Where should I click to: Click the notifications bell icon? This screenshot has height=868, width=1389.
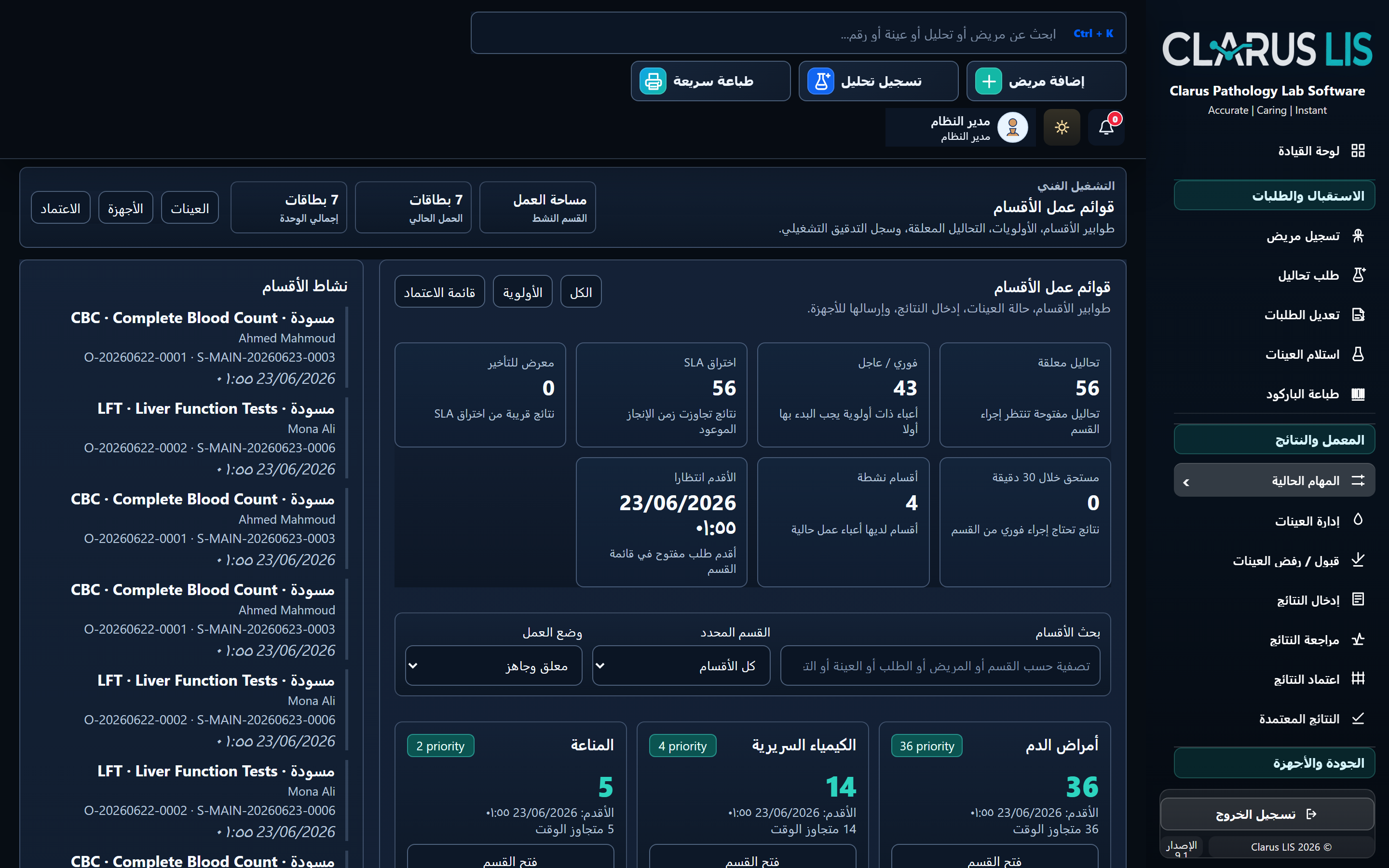click(x=1106, y=127)
